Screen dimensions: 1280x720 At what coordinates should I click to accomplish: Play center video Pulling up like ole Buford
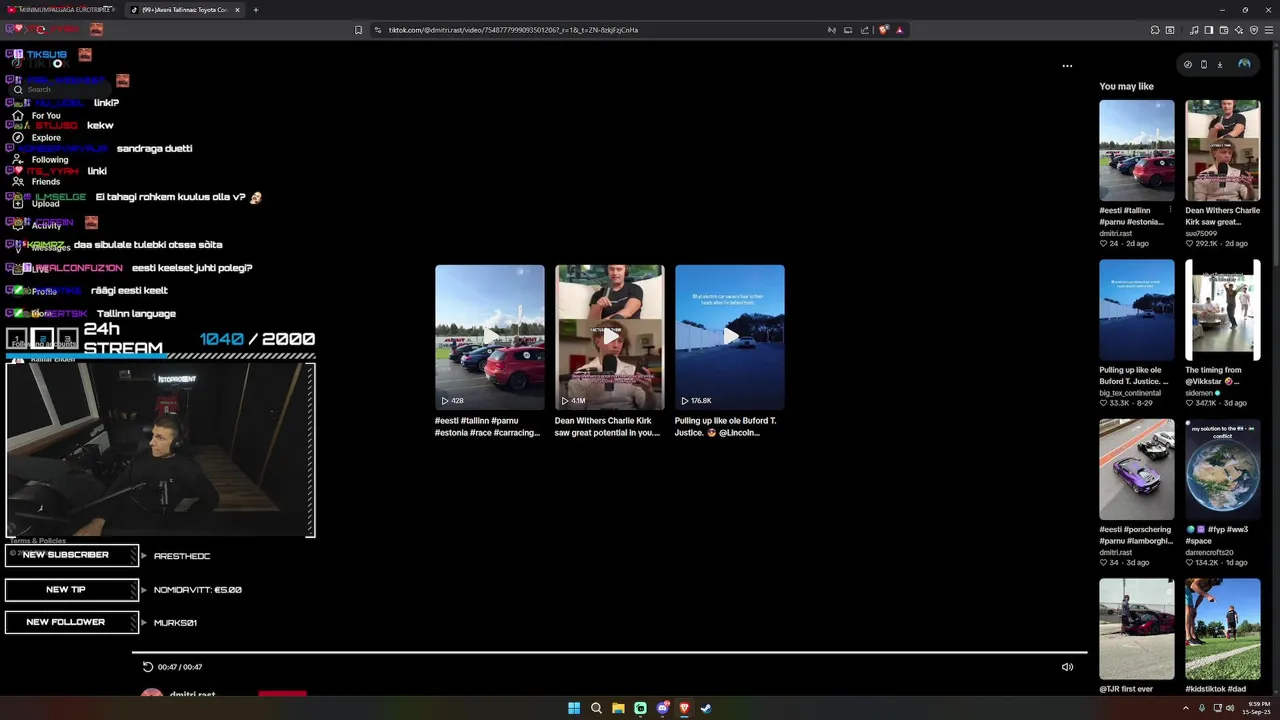(x=730, y=337)
